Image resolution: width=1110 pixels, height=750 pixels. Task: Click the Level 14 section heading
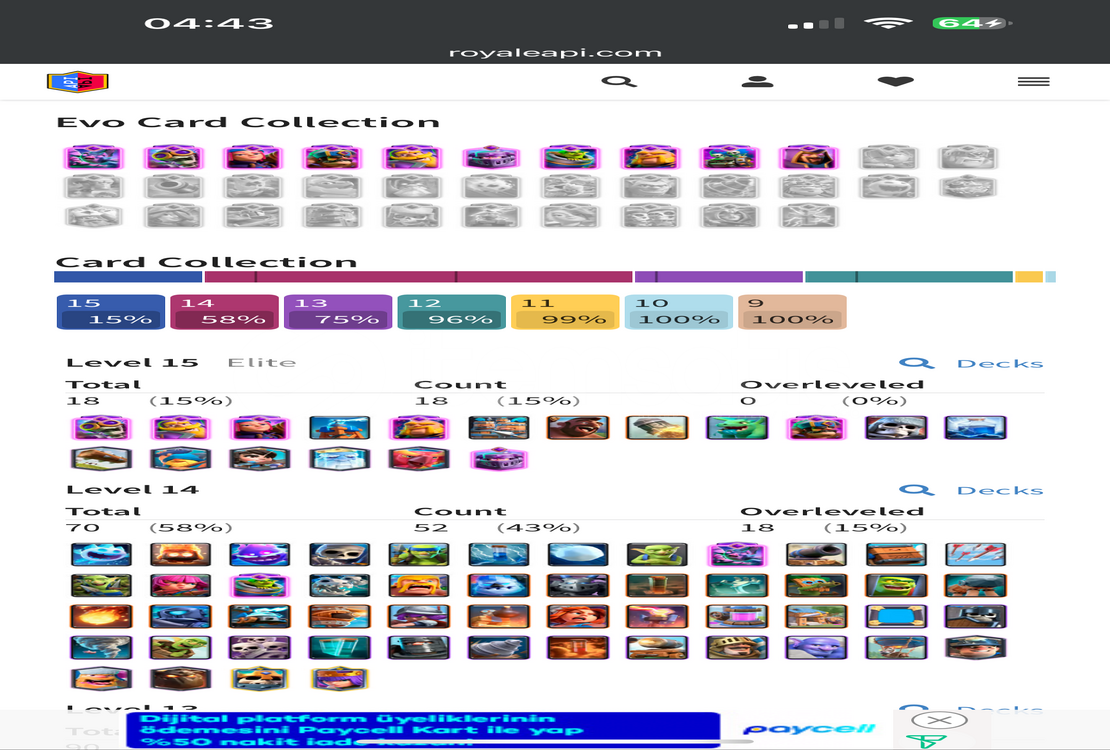click(132, 489)
